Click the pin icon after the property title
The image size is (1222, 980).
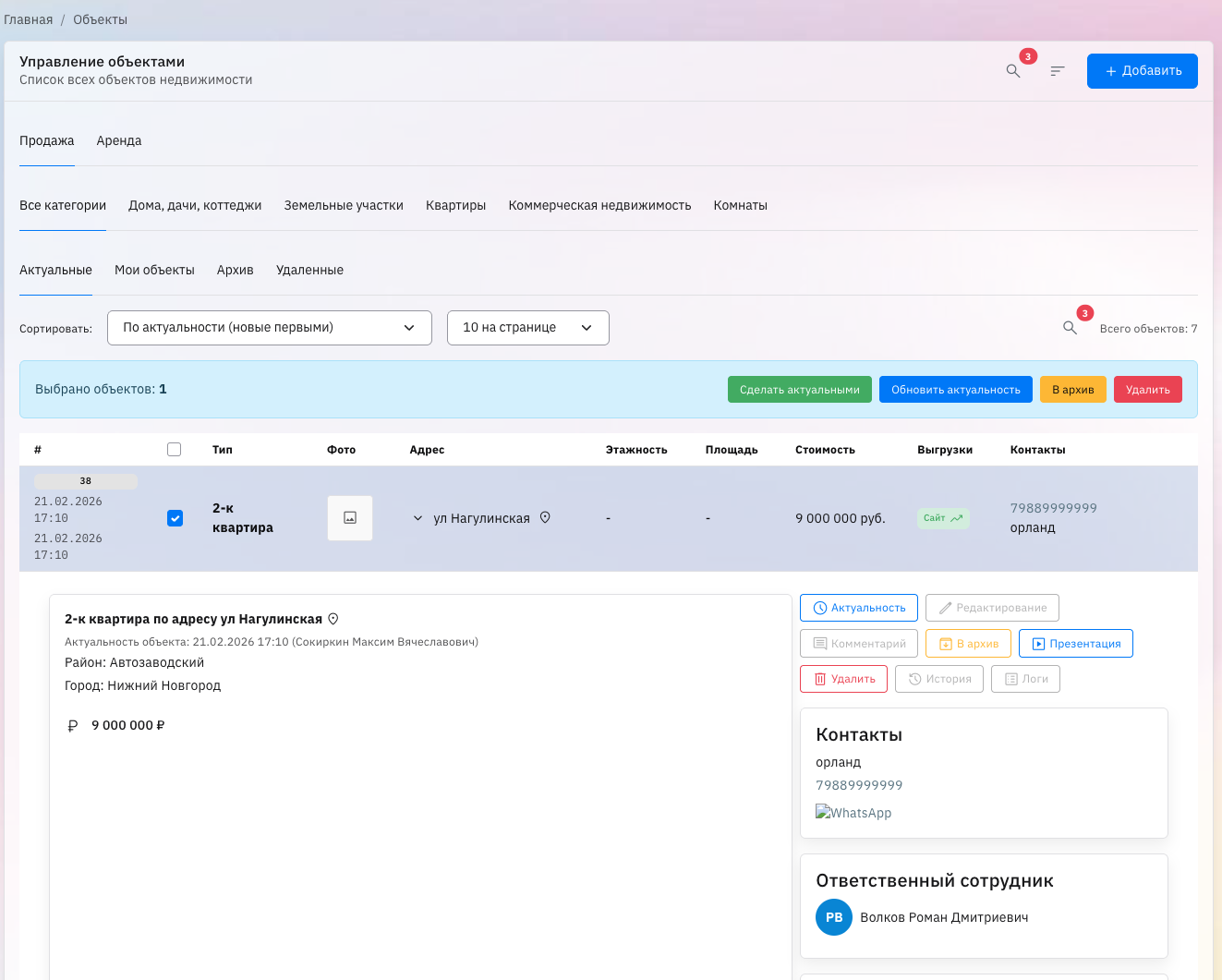333,618
